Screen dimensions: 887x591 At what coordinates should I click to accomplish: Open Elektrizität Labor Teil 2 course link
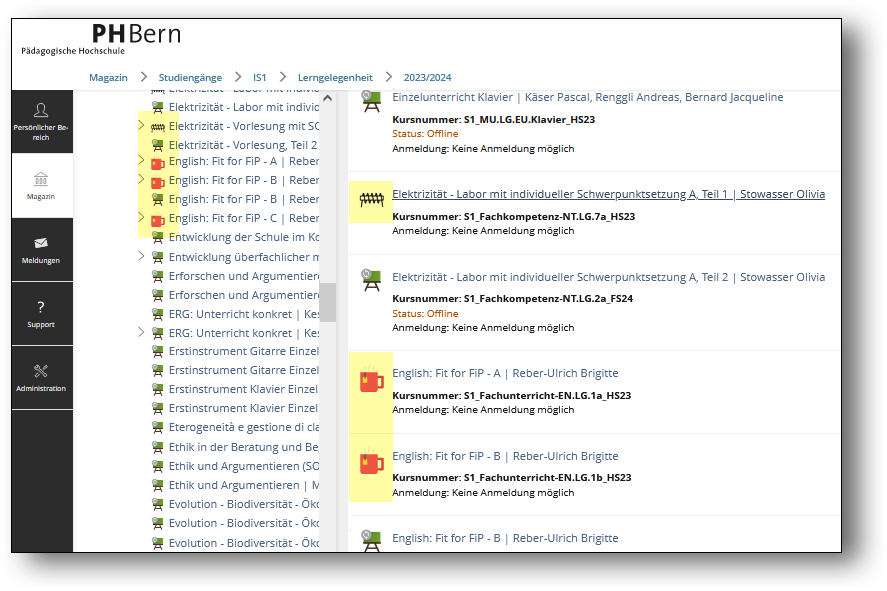pyautogui.click(x=608, y=277)
